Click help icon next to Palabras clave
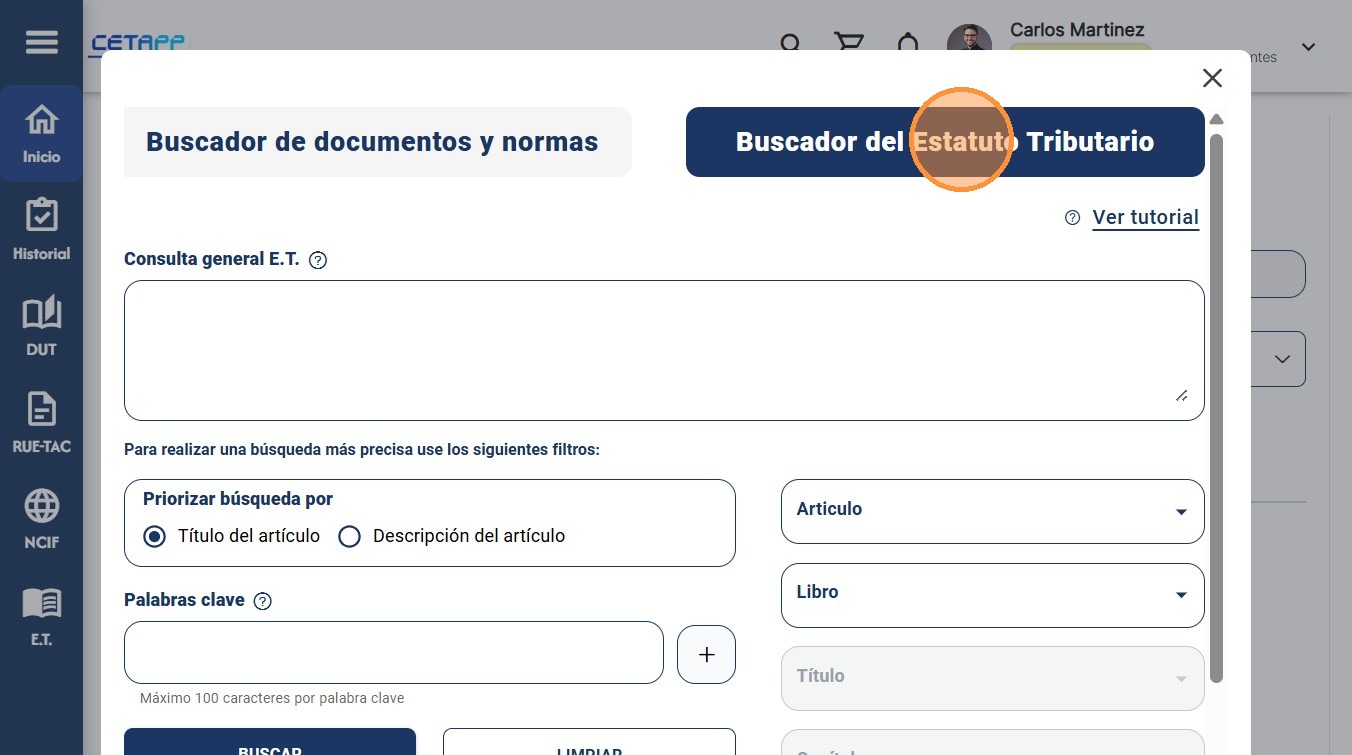Screen dimensions: 1352x755 263,601
